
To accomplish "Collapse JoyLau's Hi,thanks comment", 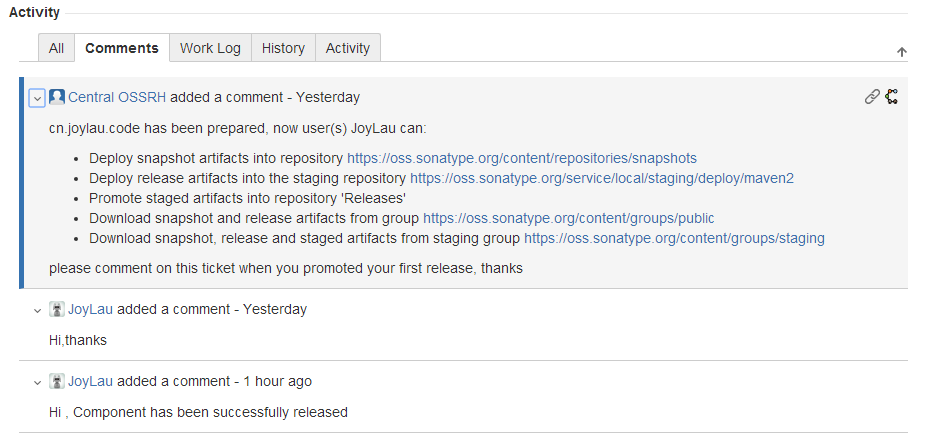I will coord(37,310).
